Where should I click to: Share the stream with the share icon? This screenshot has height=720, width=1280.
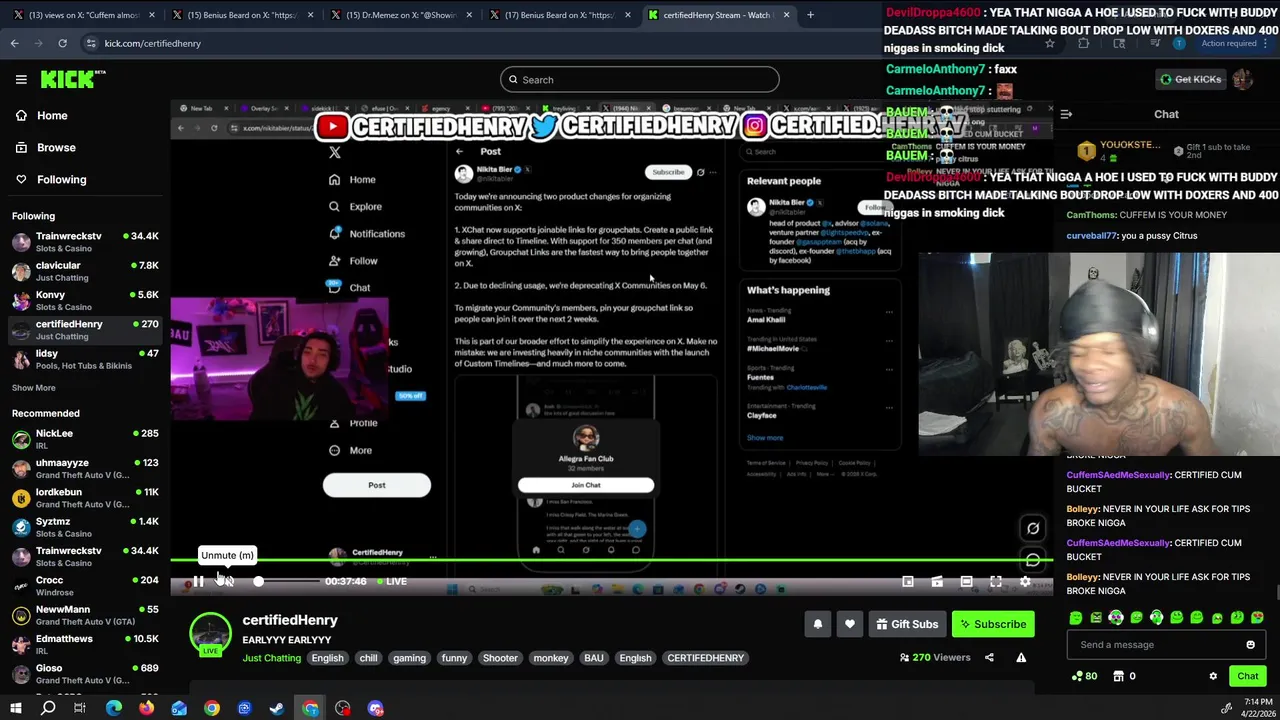tap(989, 658)
